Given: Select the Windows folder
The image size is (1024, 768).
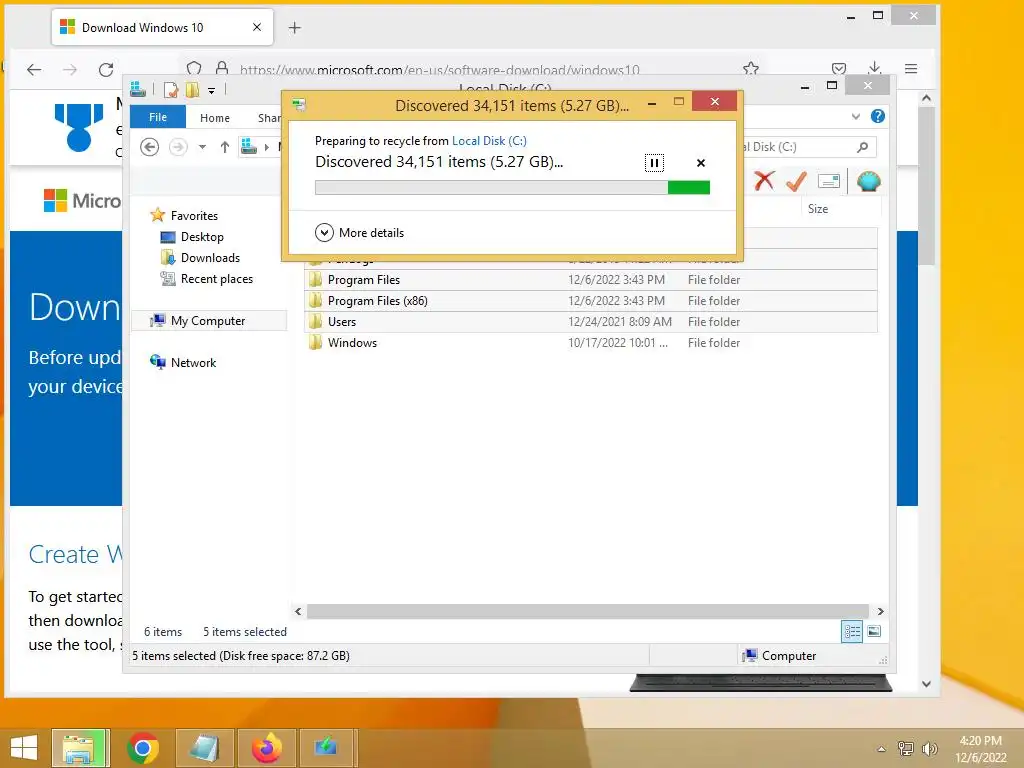Looking at the screenshot, I should pos(591,343).
